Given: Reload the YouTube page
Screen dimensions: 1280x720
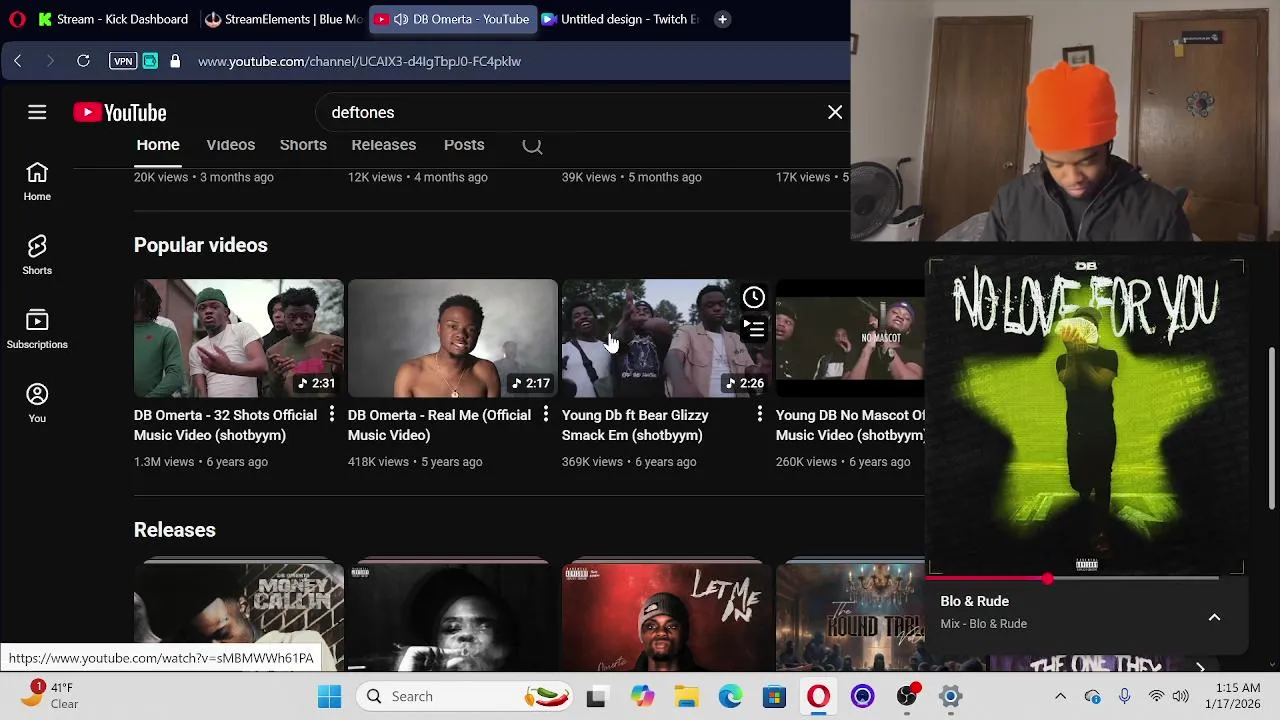Looking at the screenshot, I should click(x=84, y=61).
